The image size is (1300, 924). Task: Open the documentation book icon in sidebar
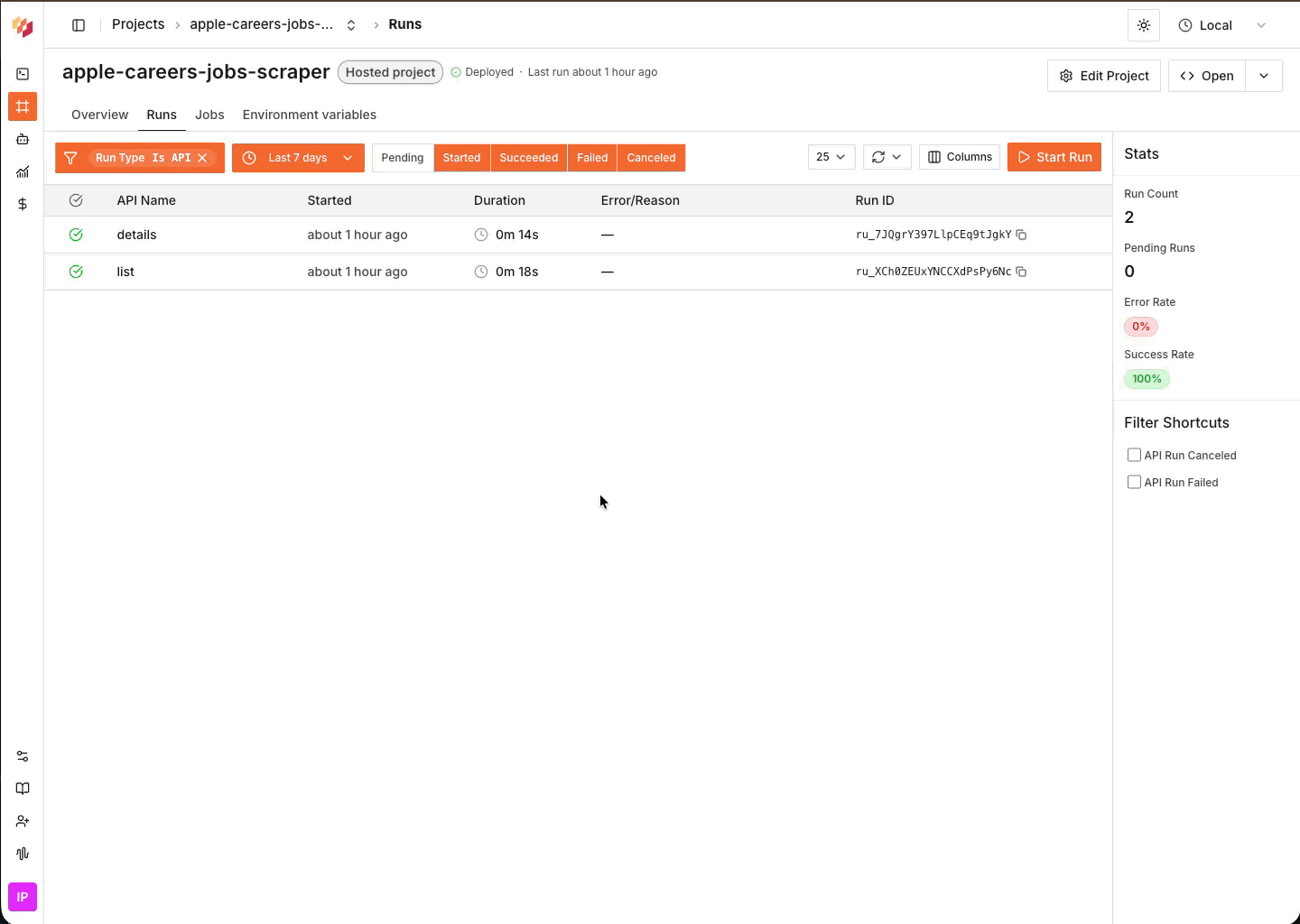[x=23, y=789]
